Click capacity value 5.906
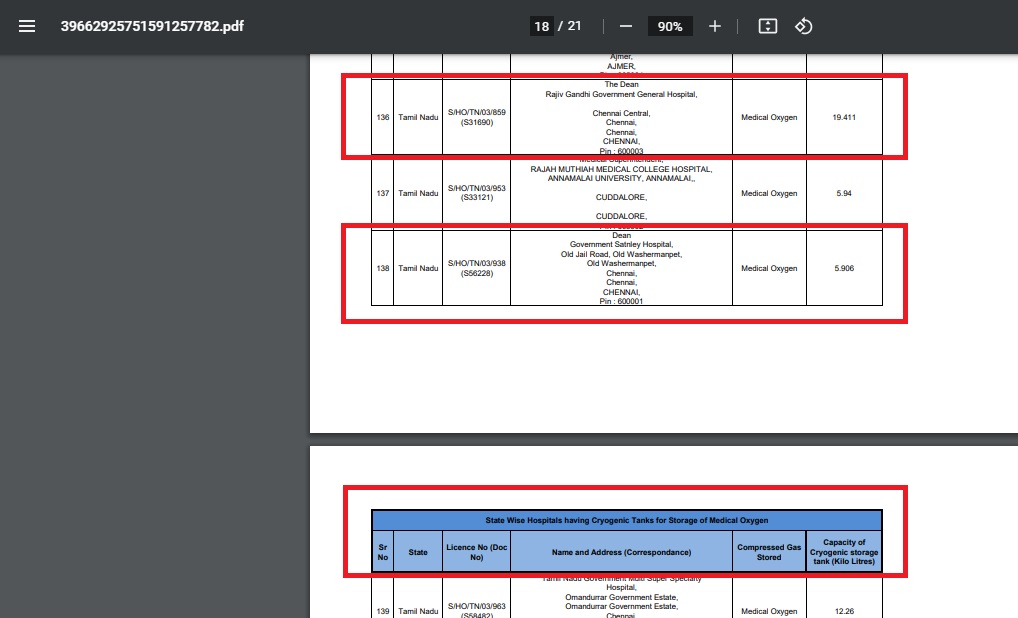Viewport: 1018px width, 618px height. (x=844, y=268)
